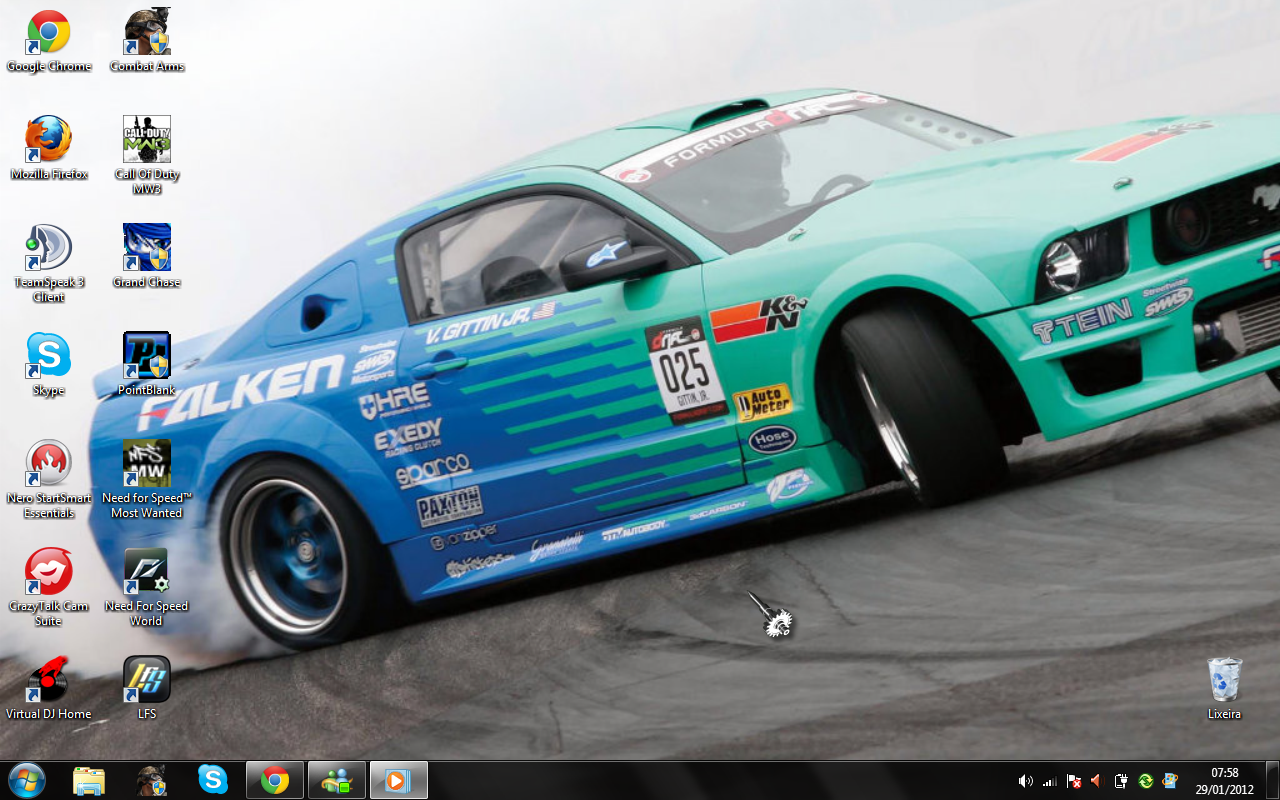Select the Skype shortcut on the desktop

pyautogui.click(x=48, y=365)
